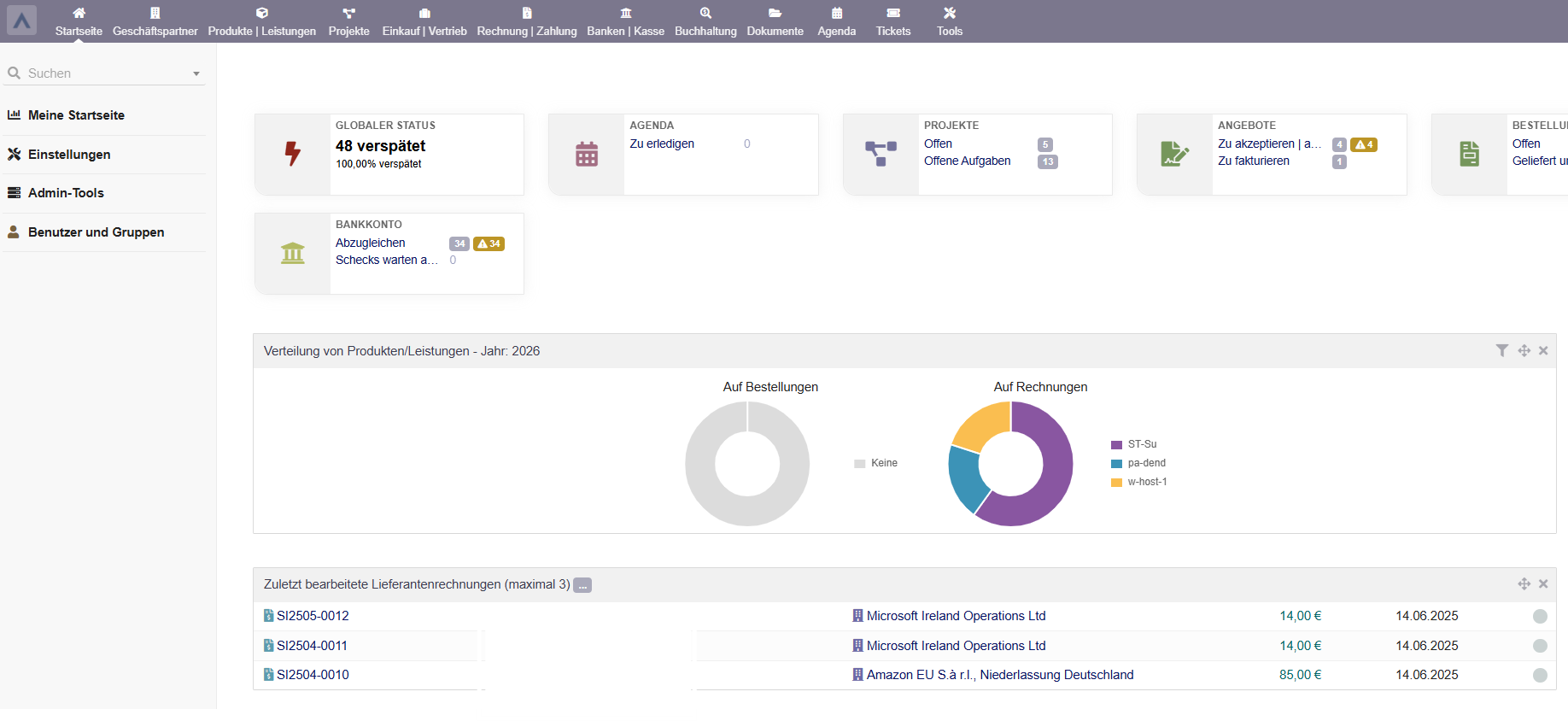Go to Meine Startseite in sidebar
This screenshot has width=1568, height=721.
click(x=76, y=115)
